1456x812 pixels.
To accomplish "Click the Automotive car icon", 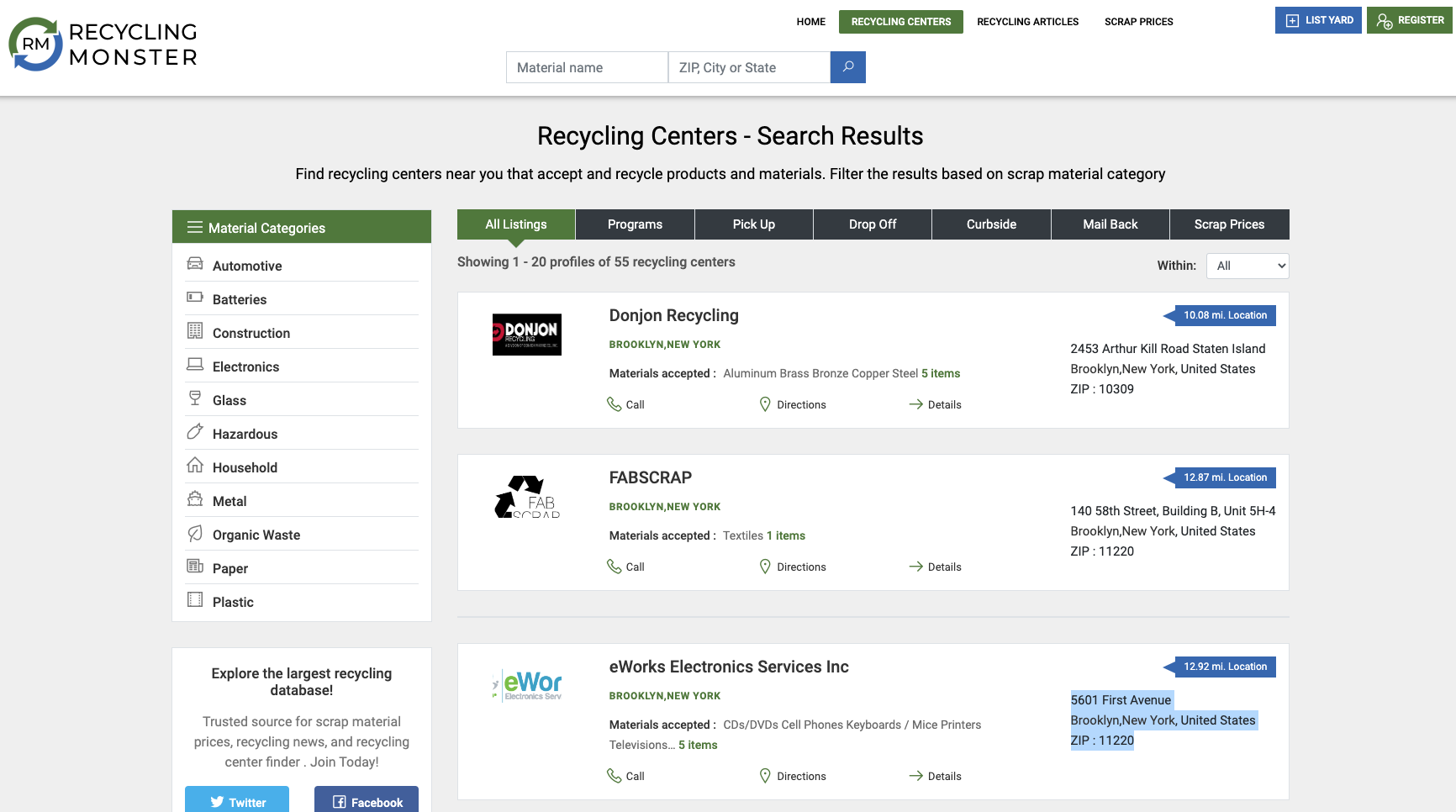I will [x=195, y=264].
